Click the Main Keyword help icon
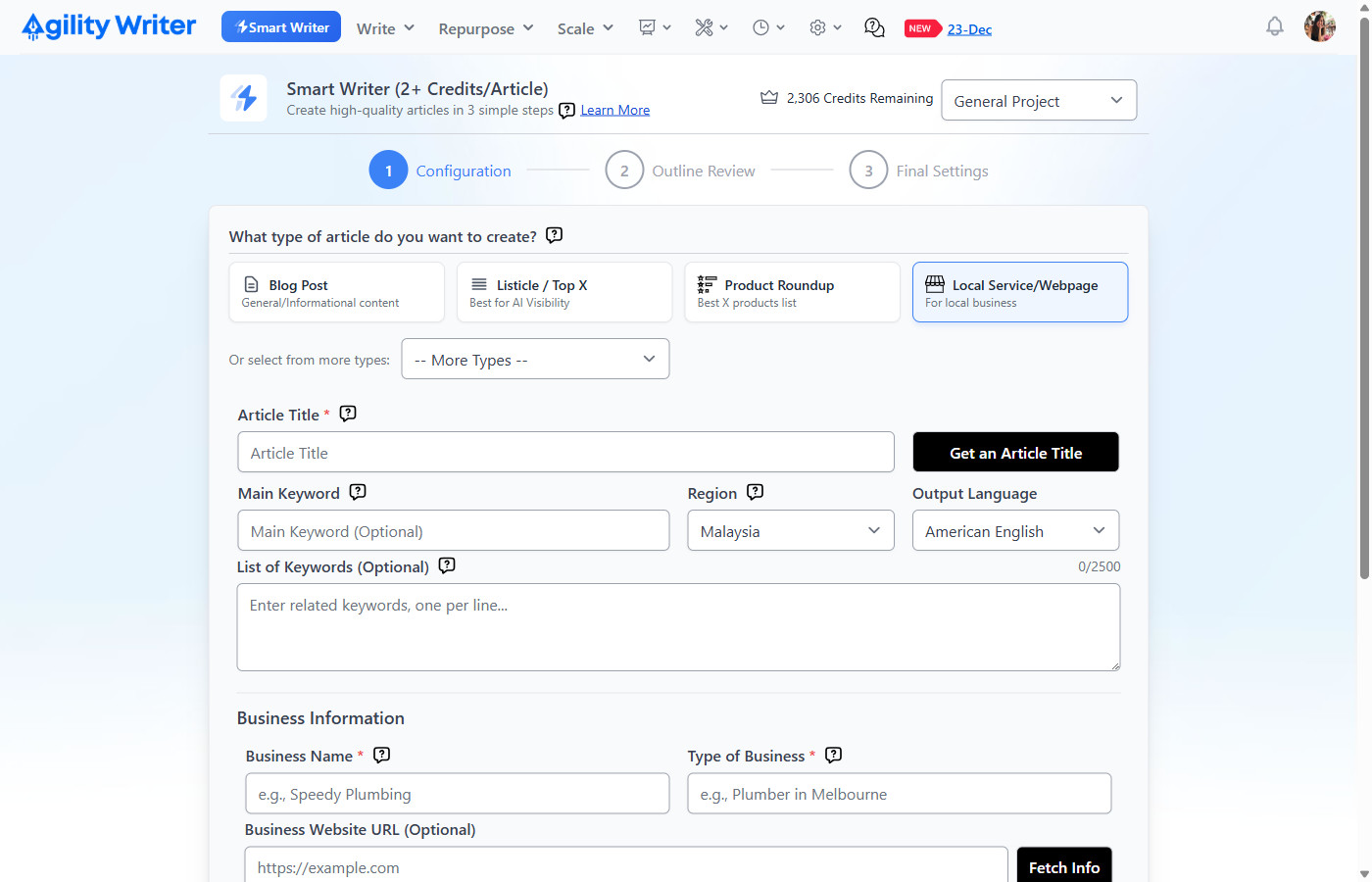The width and height of the screenshot is (1372, 882). 358,492
